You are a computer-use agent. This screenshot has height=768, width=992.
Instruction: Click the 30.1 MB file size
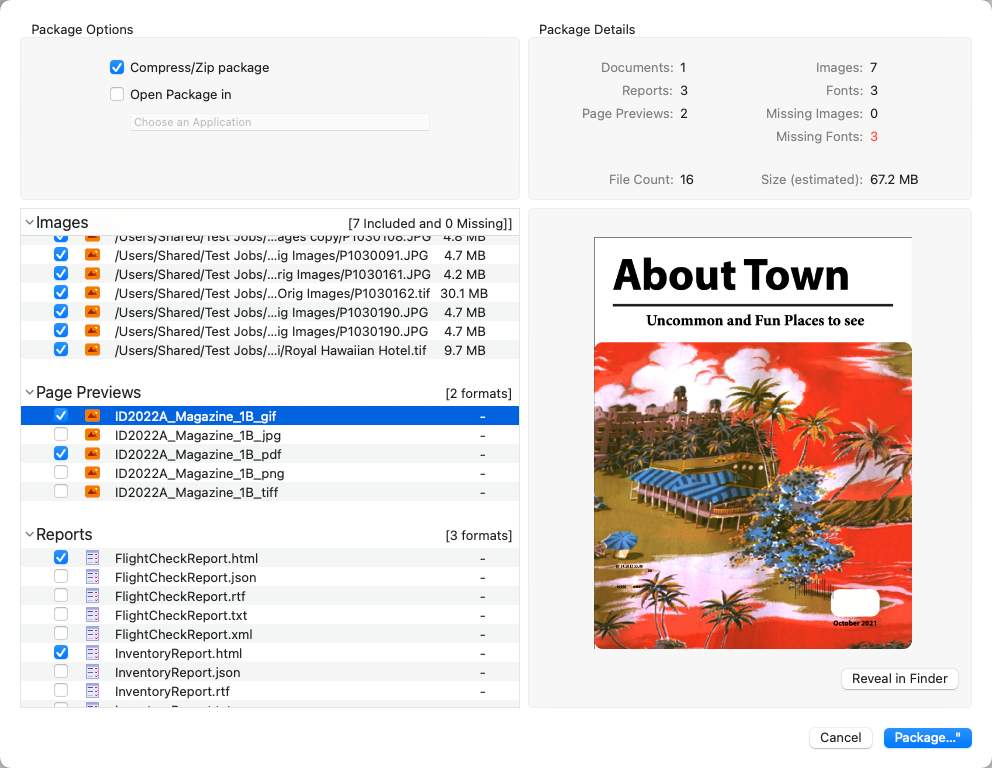point(464,294)
